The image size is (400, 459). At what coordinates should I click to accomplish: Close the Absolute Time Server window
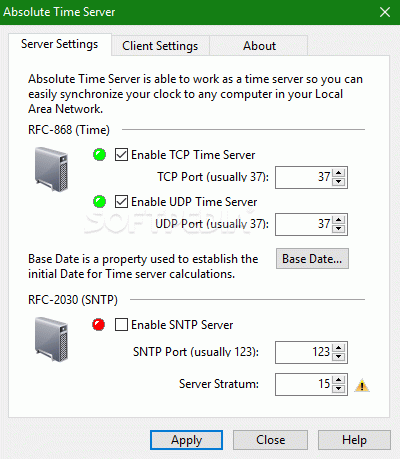tap(385, 12)
